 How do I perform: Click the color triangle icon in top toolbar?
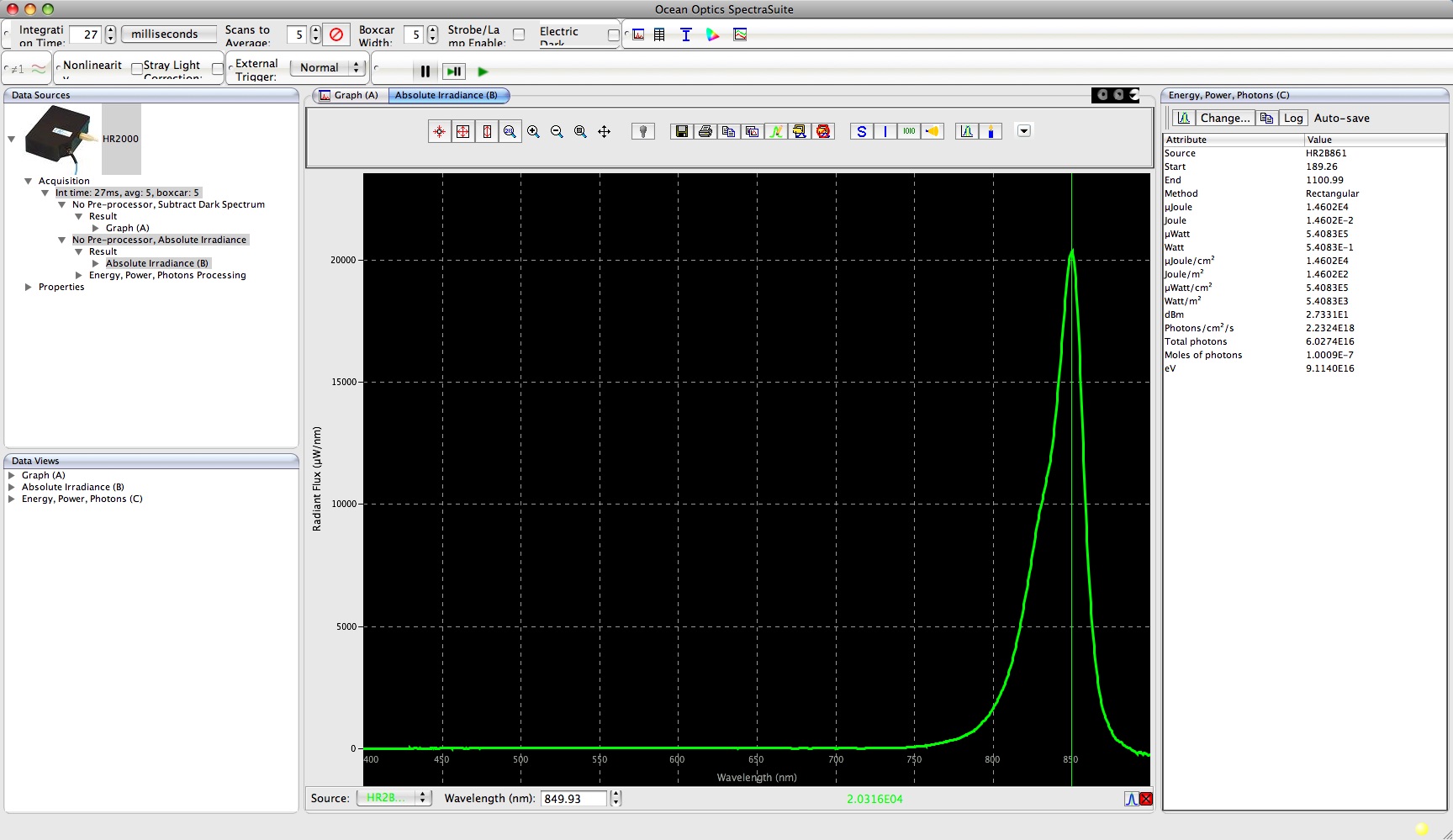pyautogui.click(x=713, y=34)
